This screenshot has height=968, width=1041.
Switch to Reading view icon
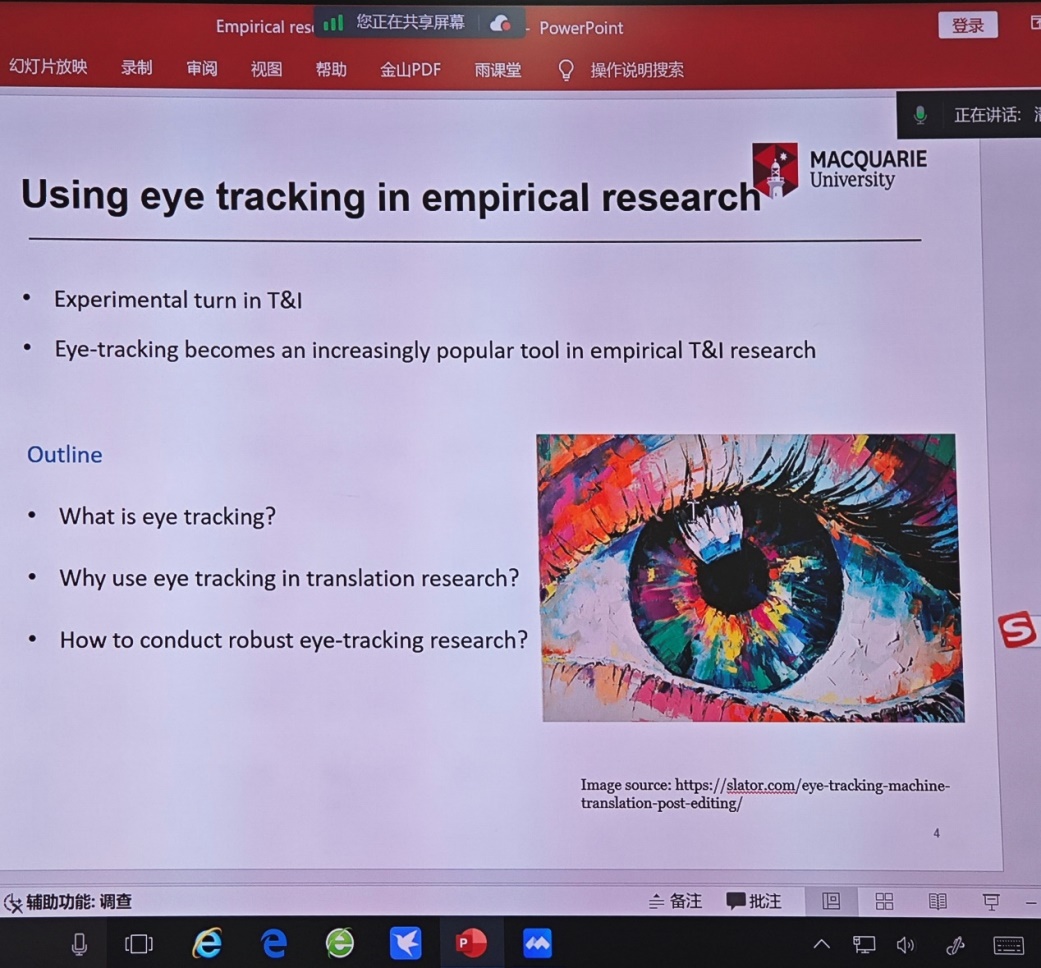tap(937, 902)
